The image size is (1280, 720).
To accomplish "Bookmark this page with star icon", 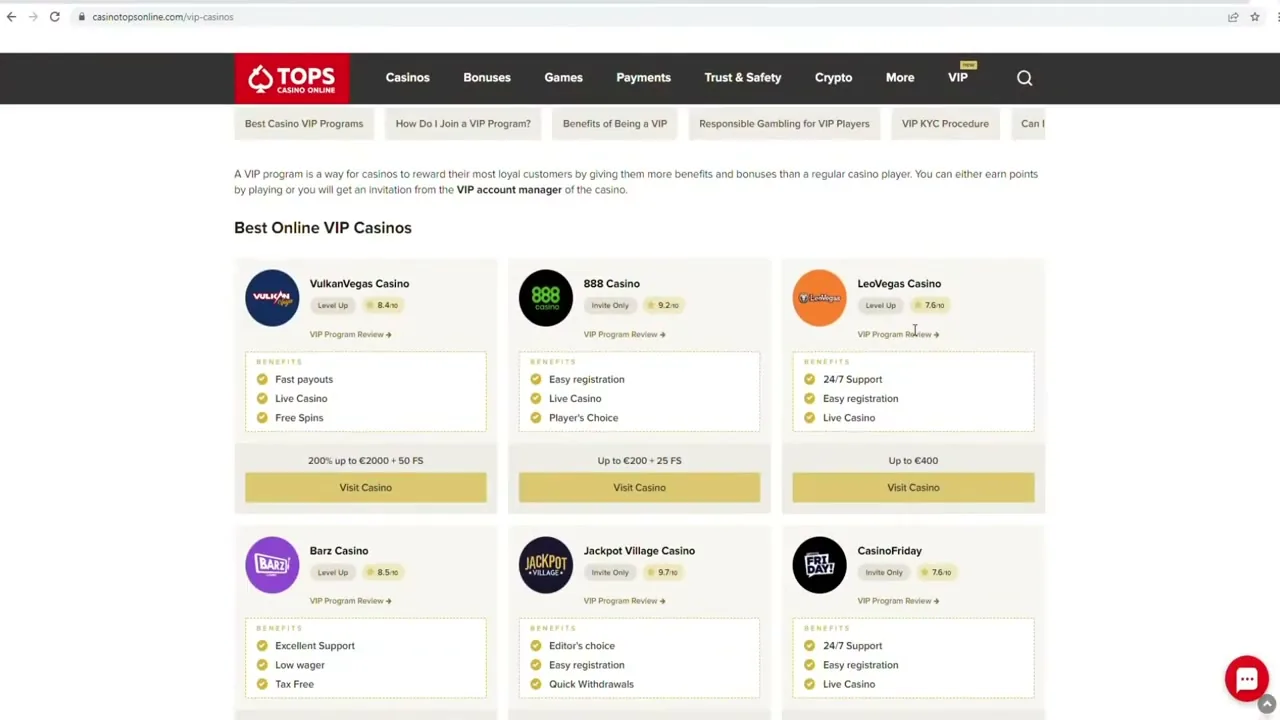I will click(1255, 17).
